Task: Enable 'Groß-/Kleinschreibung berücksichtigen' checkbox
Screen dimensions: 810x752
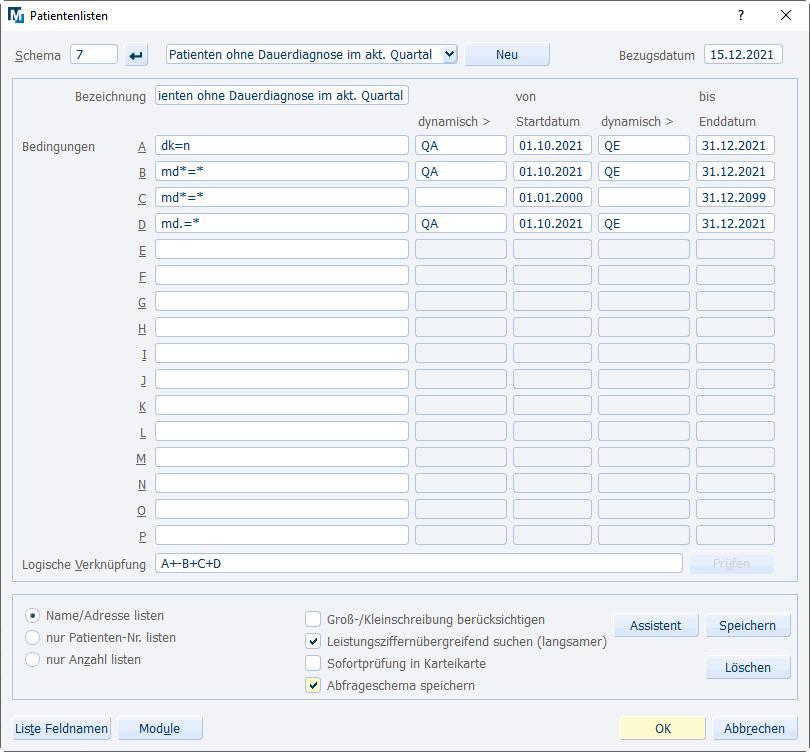Action: click(x=313, y=619)
